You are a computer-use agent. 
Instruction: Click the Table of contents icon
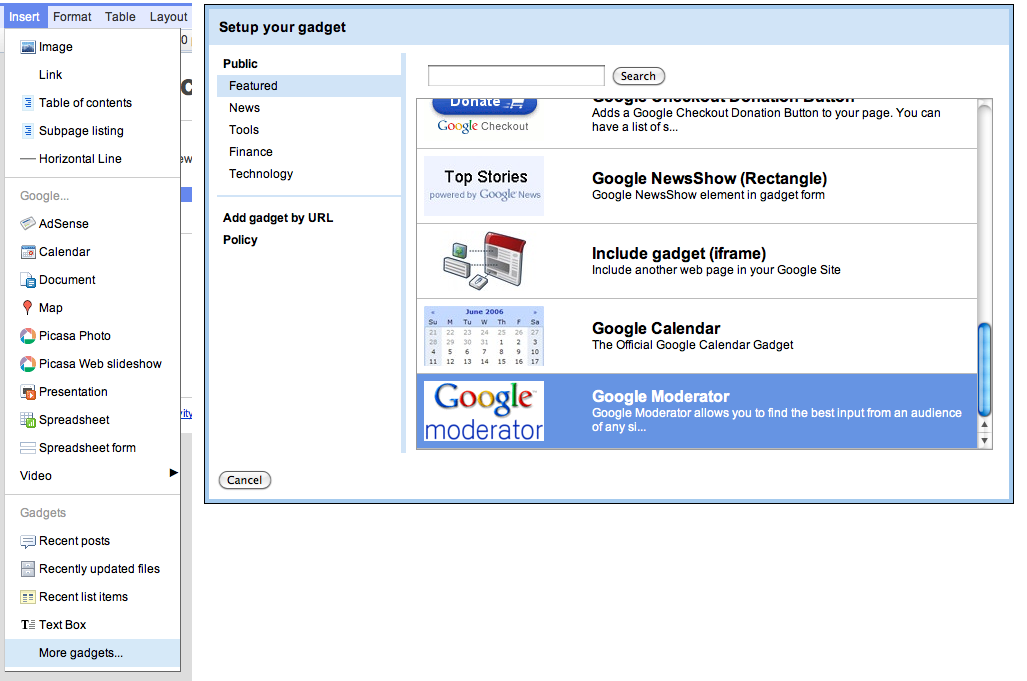point(28,103)
